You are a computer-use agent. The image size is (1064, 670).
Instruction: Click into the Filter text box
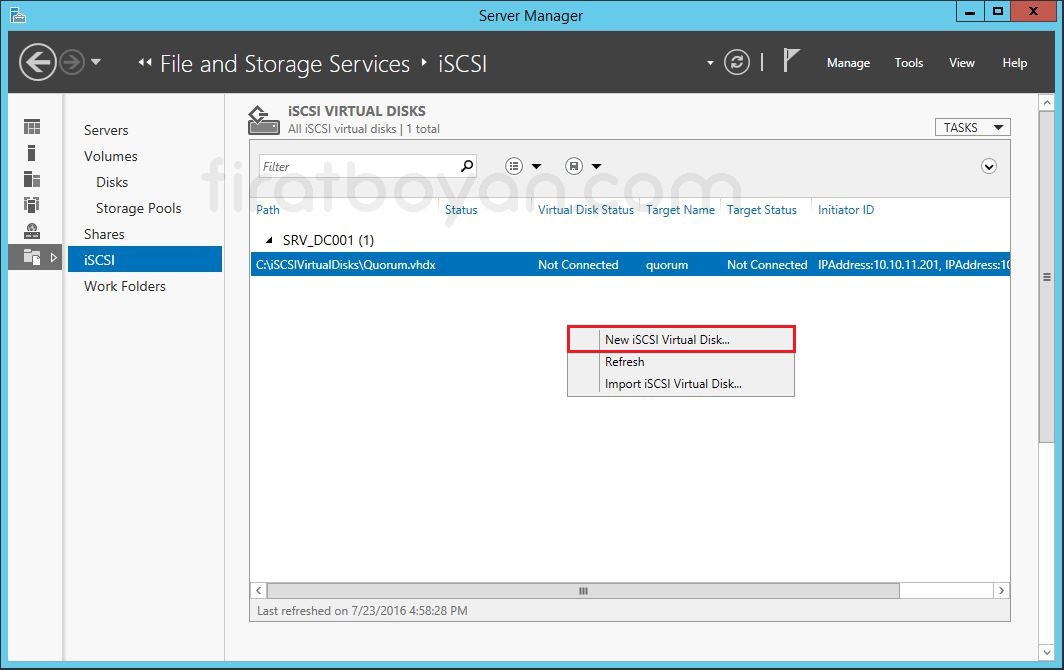pos(360,166)
